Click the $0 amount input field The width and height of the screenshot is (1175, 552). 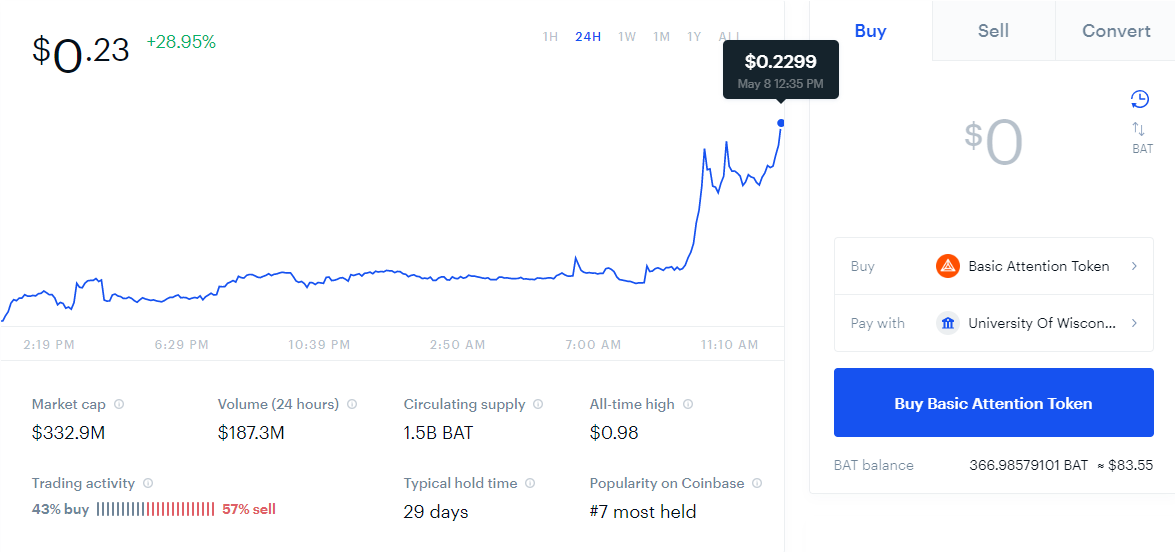coord(994,142)
